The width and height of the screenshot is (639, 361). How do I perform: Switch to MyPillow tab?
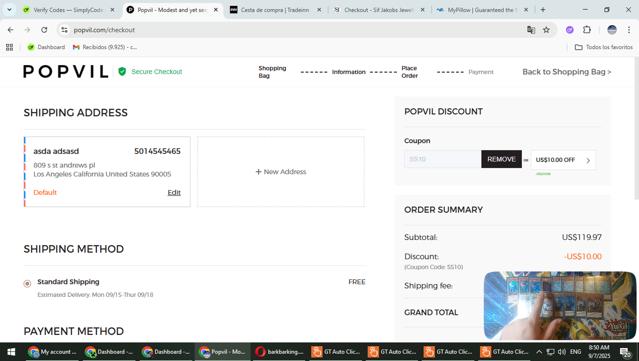483,10
